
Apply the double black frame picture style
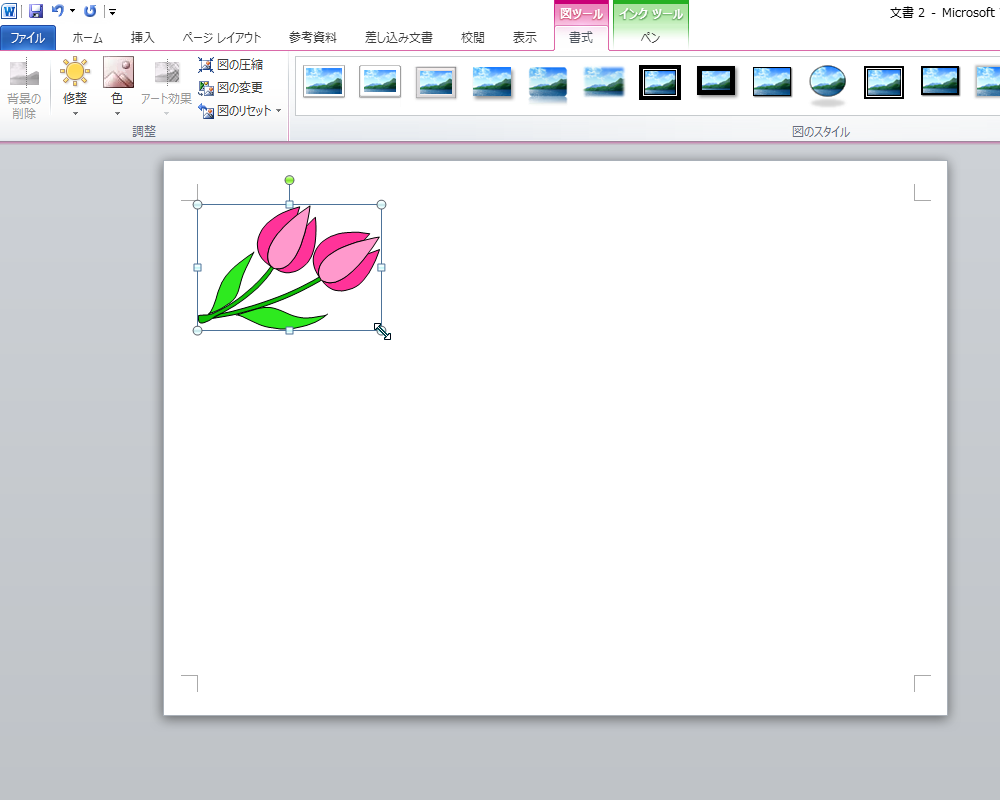pos(660,82)
